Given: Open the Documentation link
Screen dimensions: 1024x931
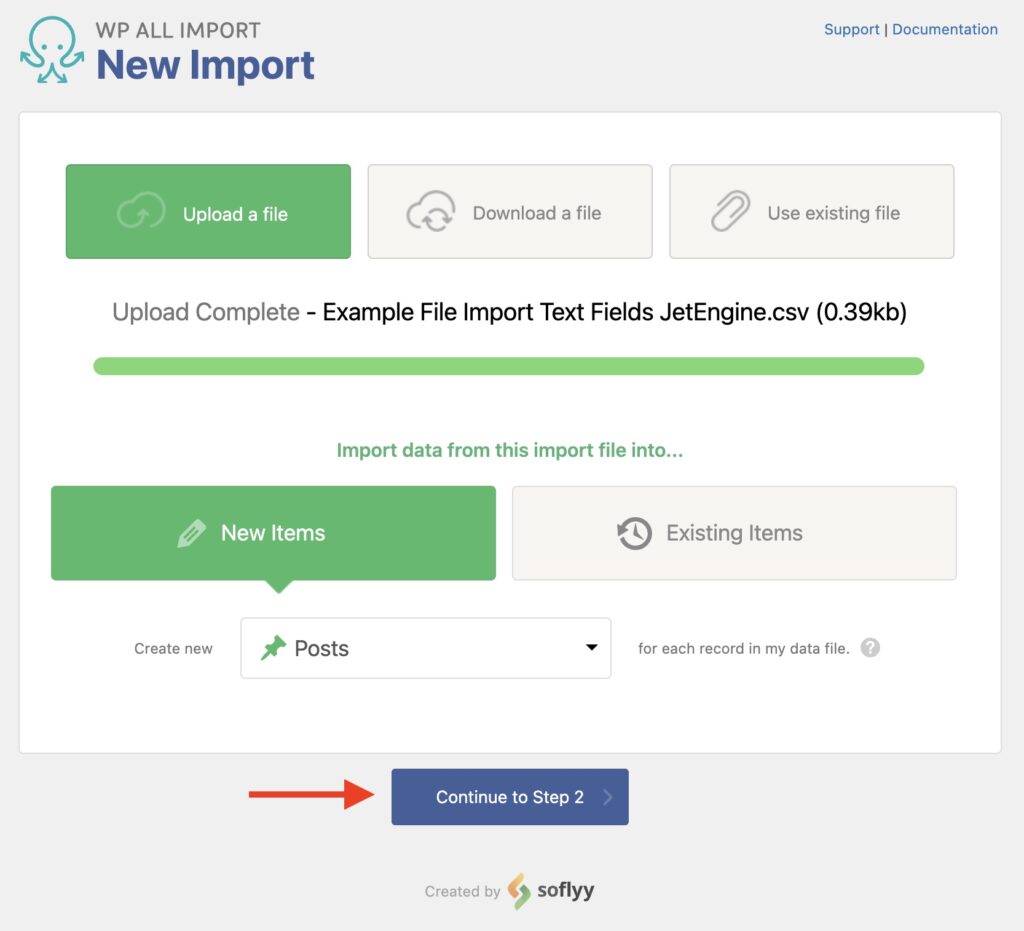Looking at the screenshot, I should tap(944, 29).
